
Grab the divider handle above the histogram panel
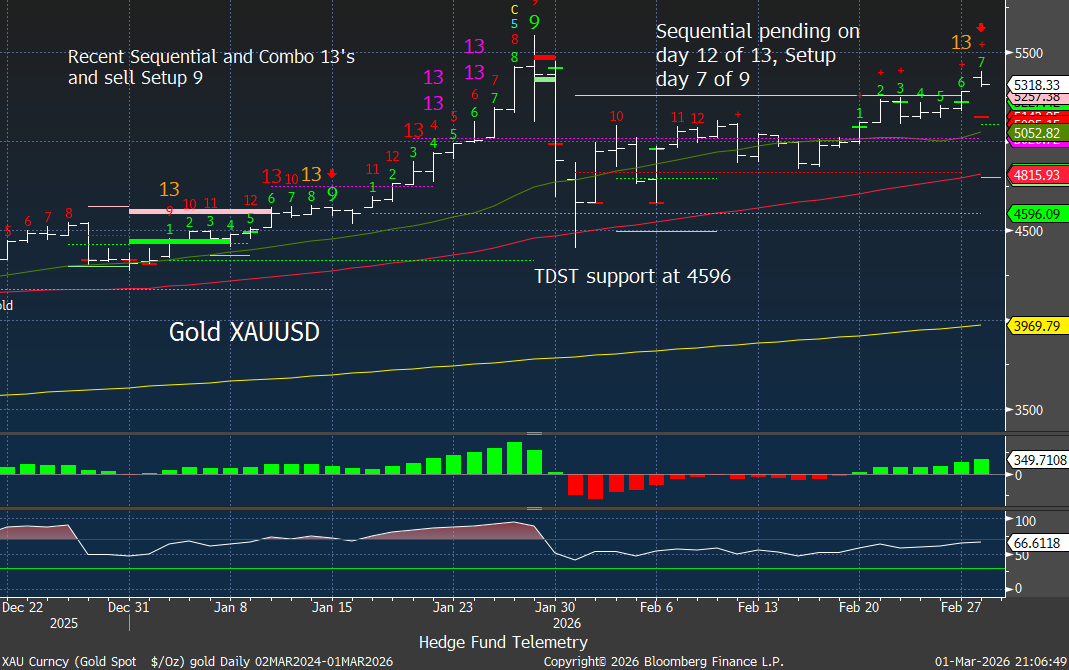coord(534,433)
